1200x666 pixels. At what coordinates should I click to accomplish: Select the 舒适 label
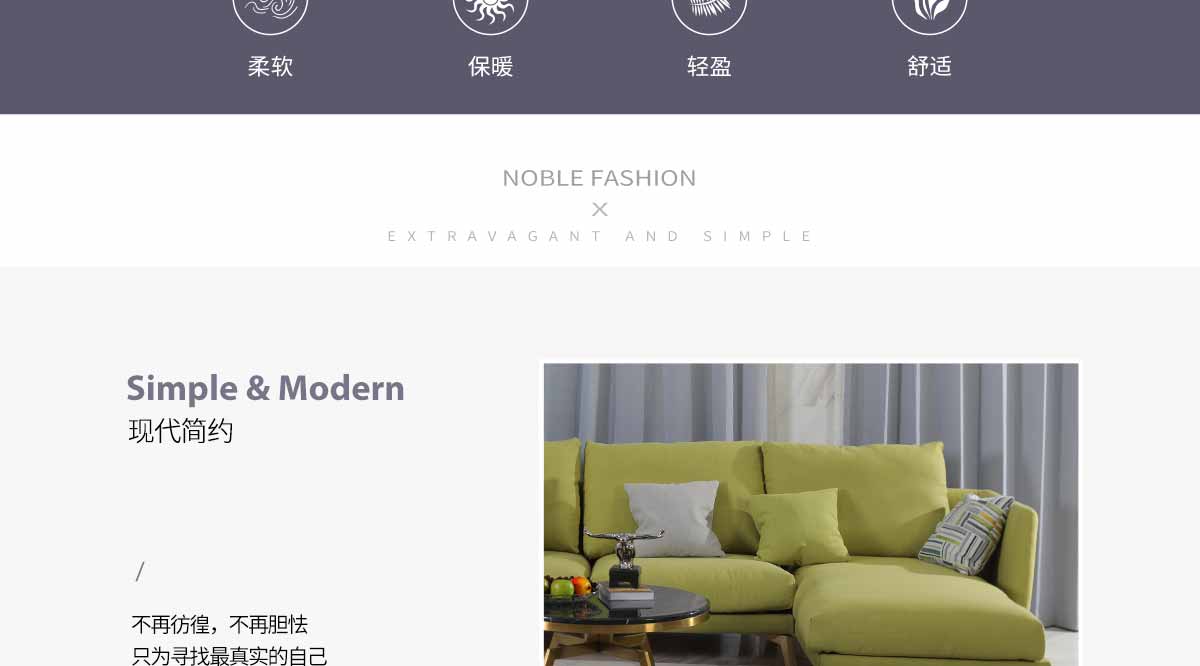(930, 67)
